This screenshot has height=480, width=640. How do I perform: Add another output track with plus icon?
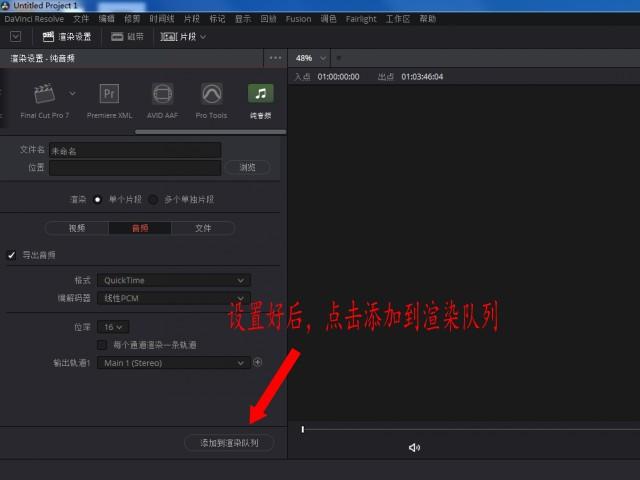258,362
